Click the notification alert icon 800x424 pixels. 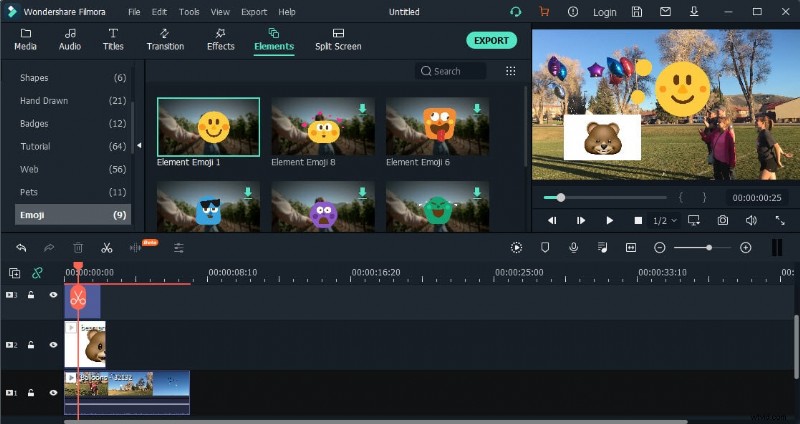[573, 12]
